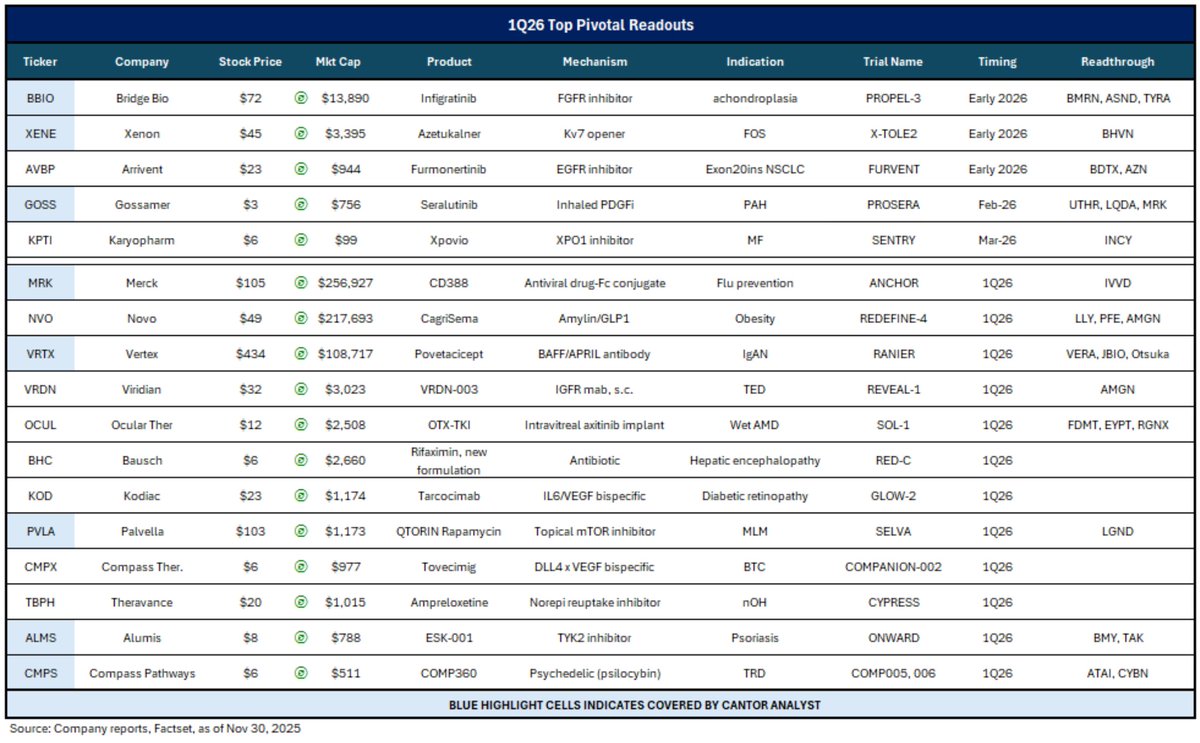
Task: Click the green icon in the OCUL row
Action: (x=300, y=425)
